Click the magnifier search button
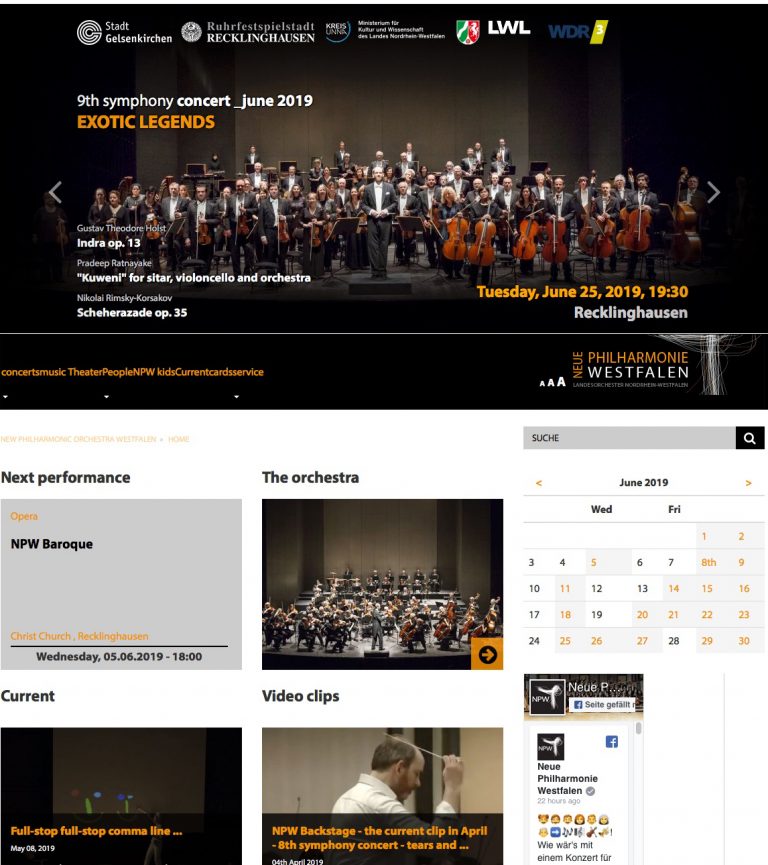 (x=750, y=438)
